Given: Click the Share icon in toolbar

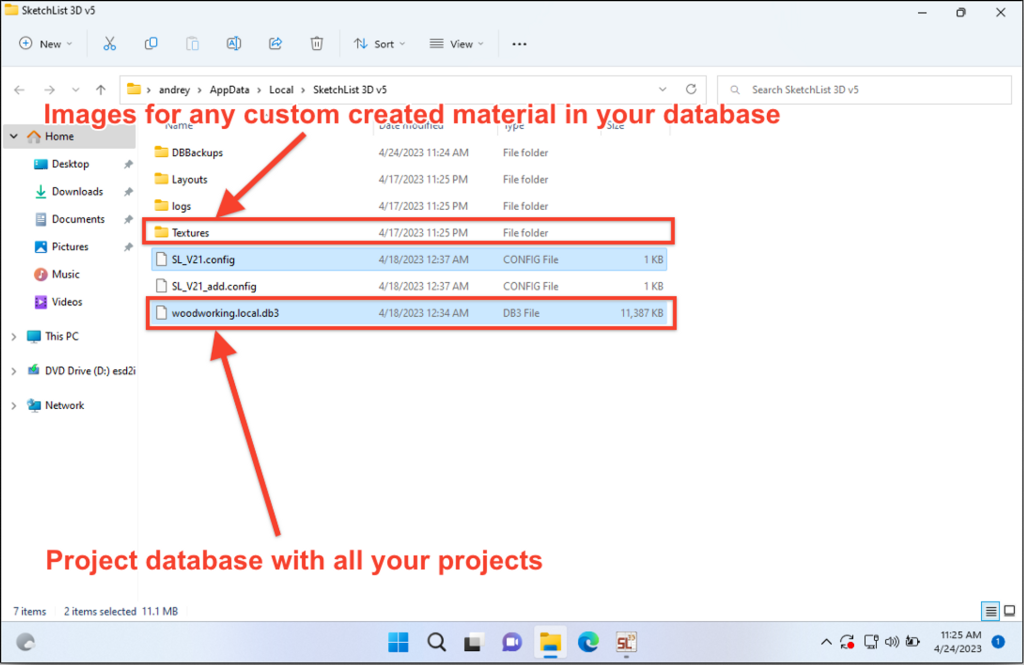Looking at the screenshot, I should pos(275,44).
